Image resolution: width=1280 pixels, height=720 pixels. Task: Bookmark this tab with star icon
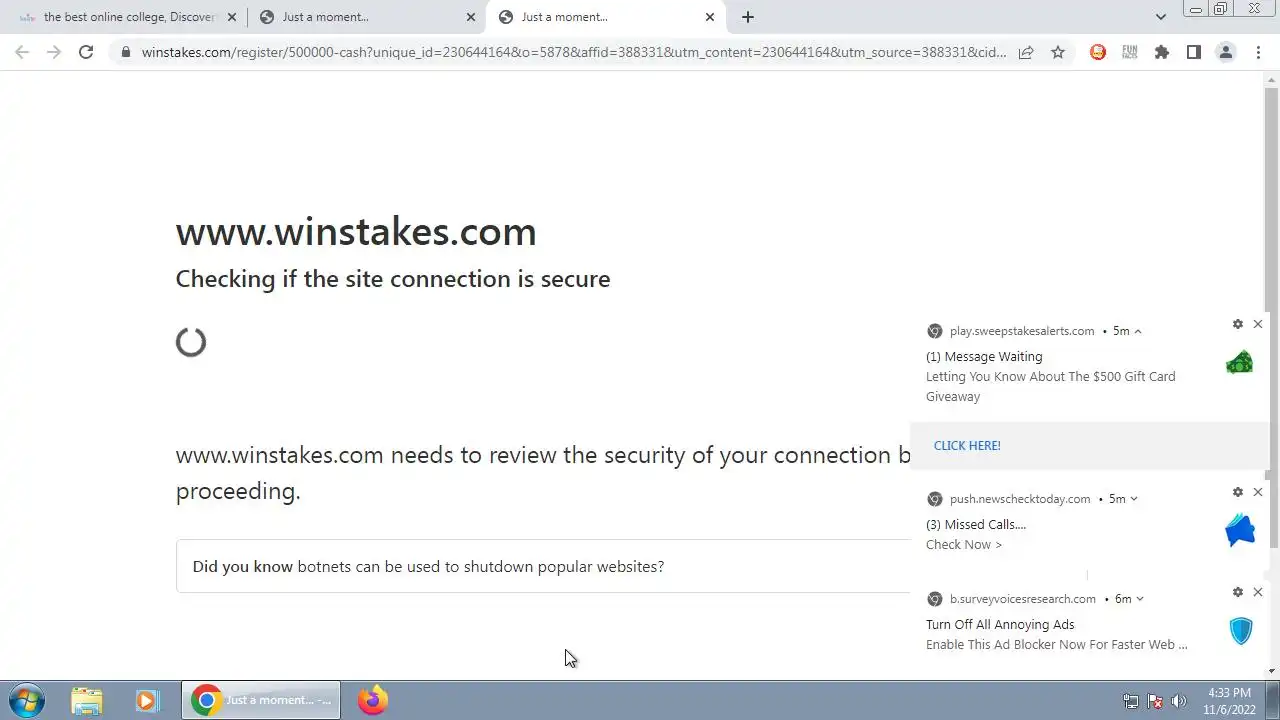click(1058, 52)
